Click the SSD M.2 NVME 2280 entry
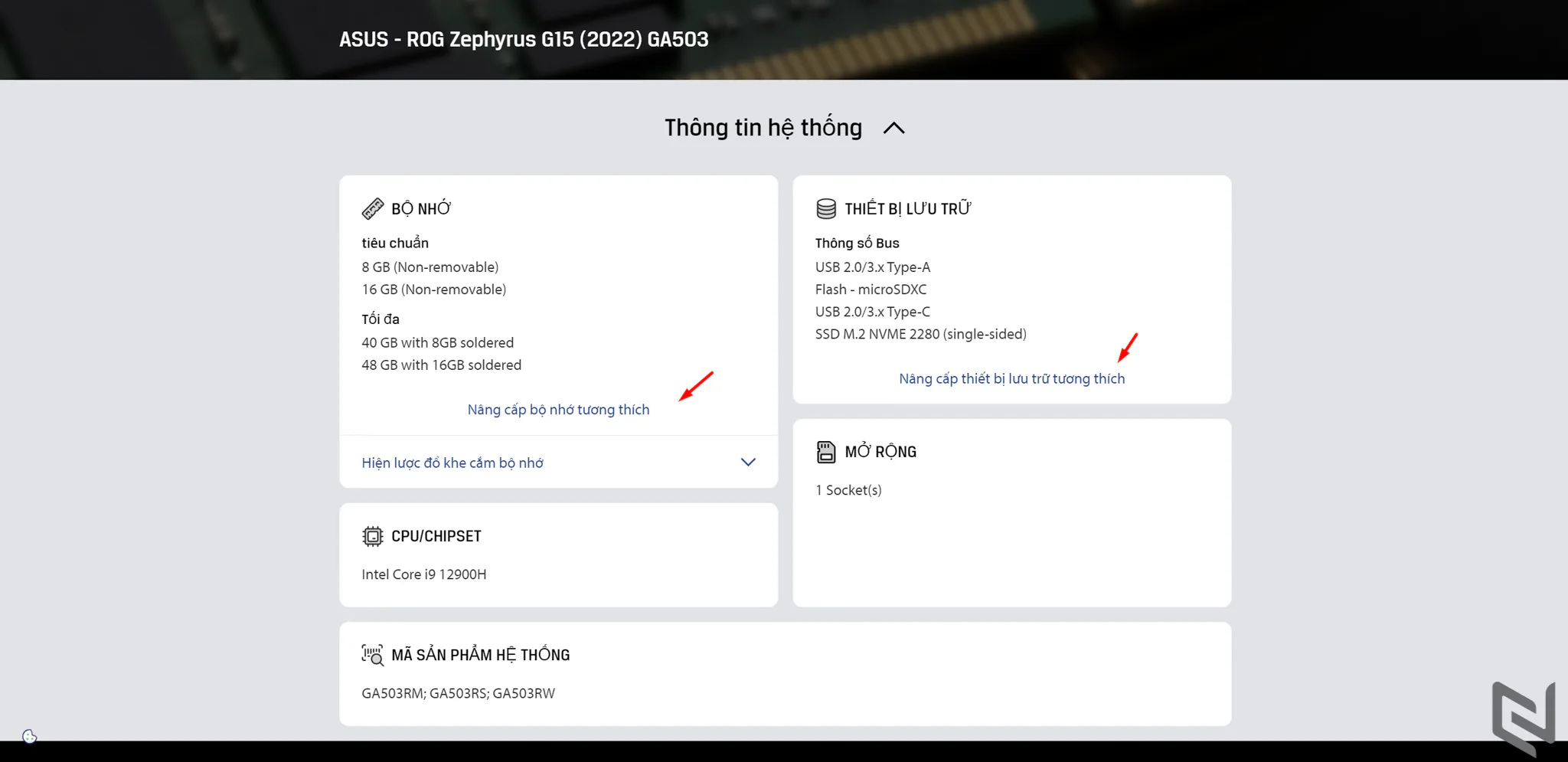This screenshot has height=762, width=1568. [x=921, y=334]
